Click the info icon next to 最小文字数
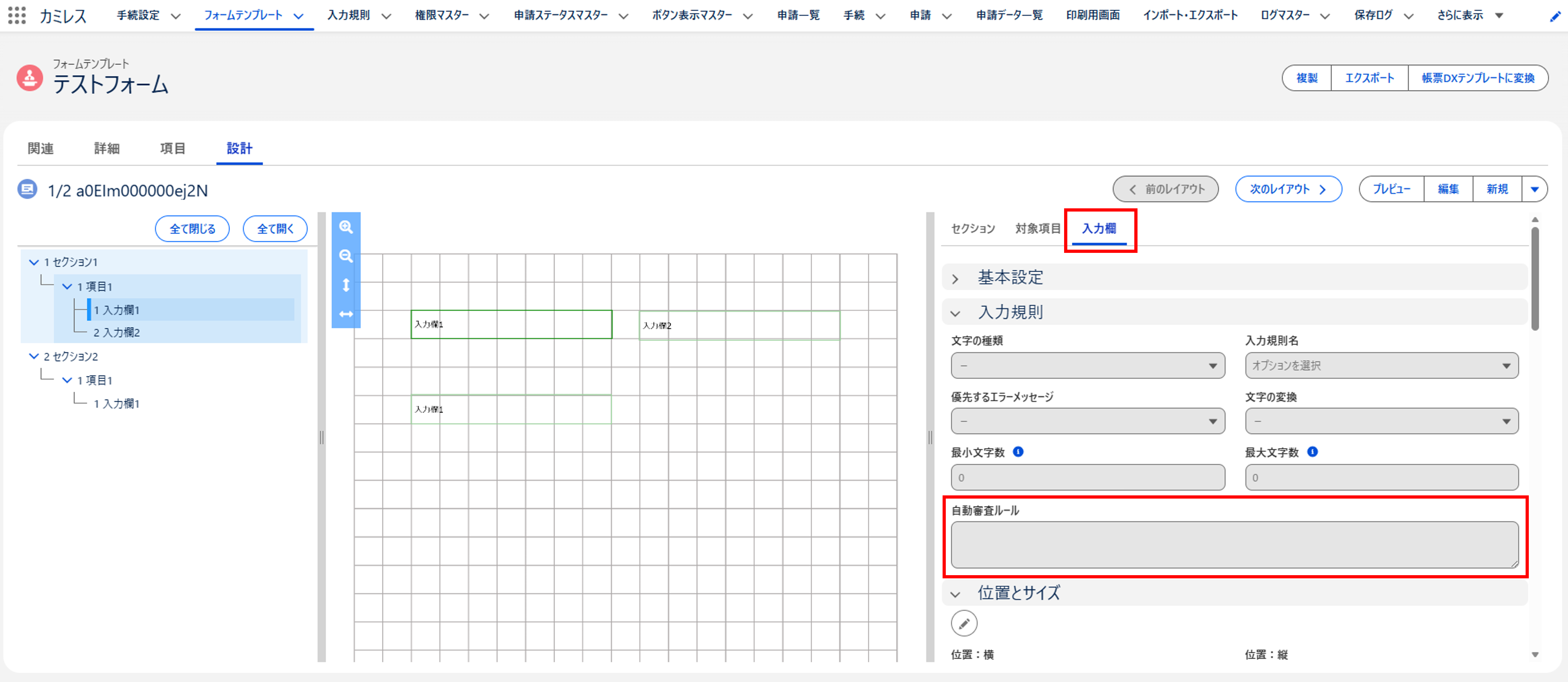 1018,452
